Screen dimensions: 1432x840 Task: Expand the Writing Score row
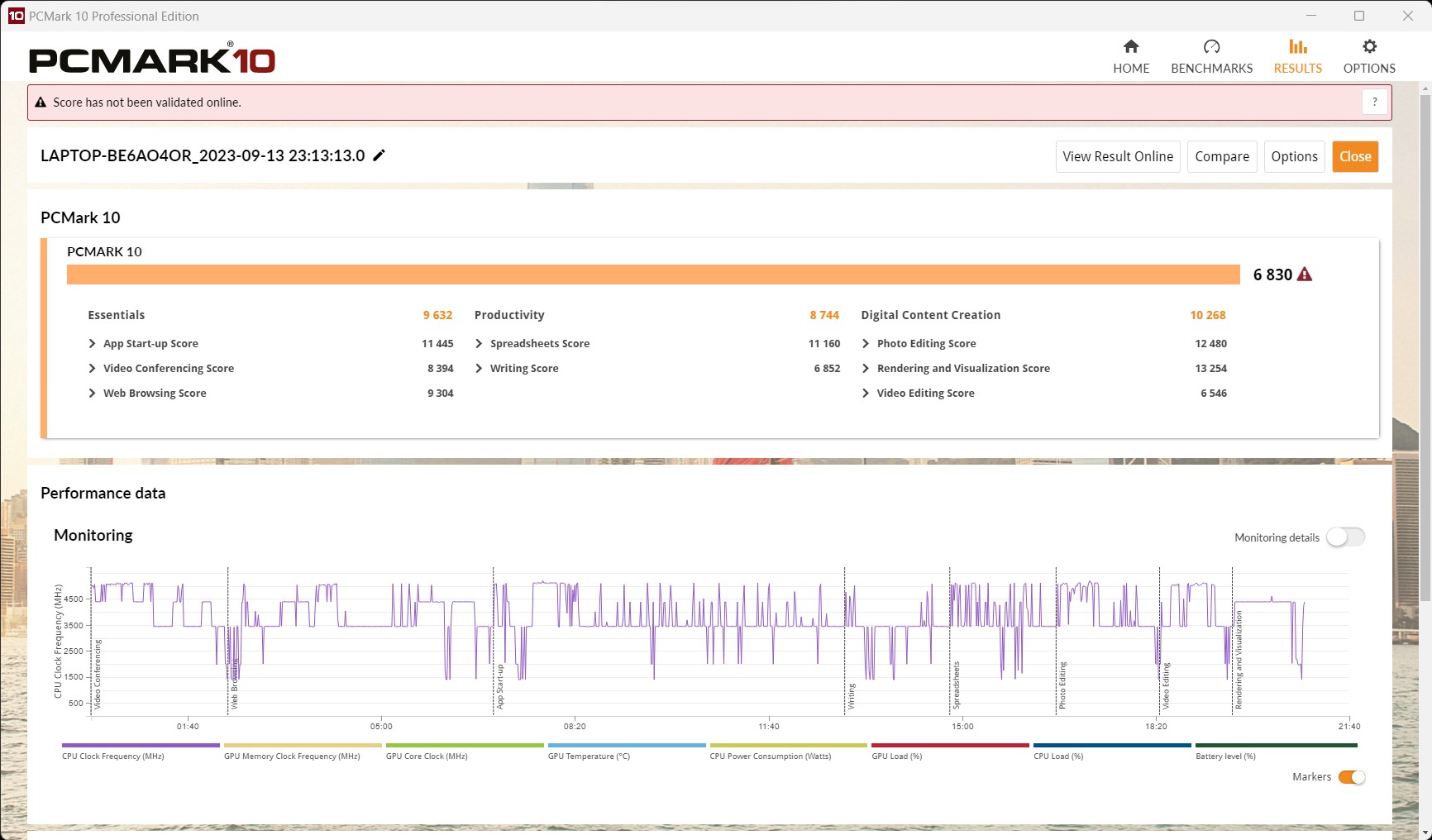tap(479, 369)
